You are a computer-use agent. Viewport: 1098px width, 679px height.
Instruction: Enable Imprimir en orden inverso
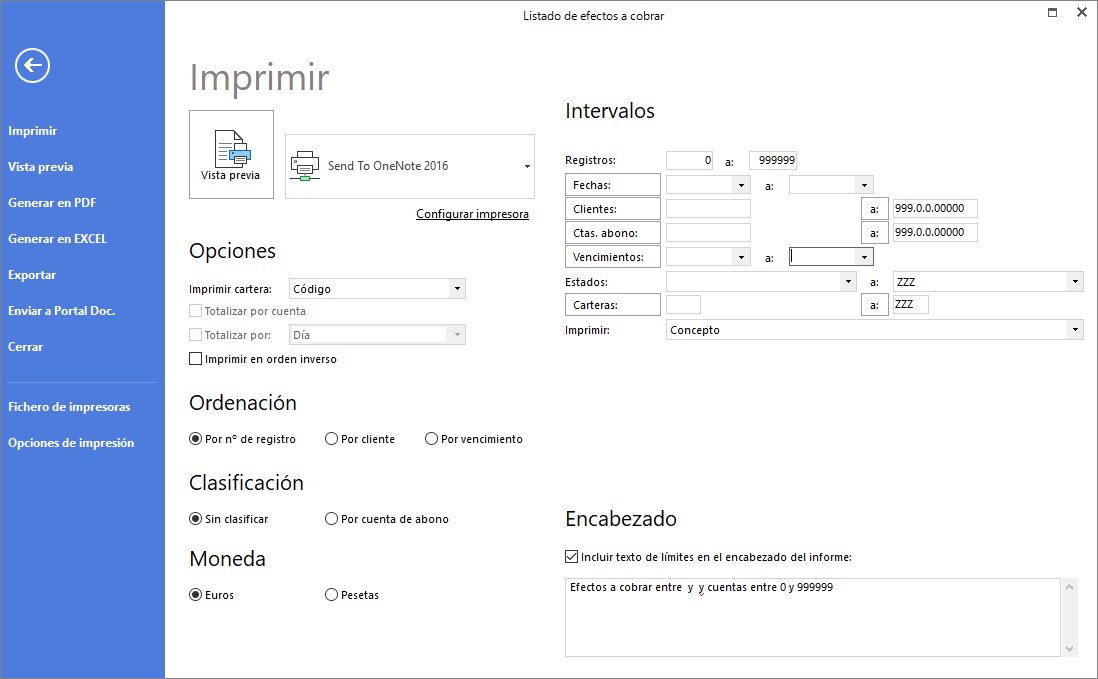[x=195, y=359]
